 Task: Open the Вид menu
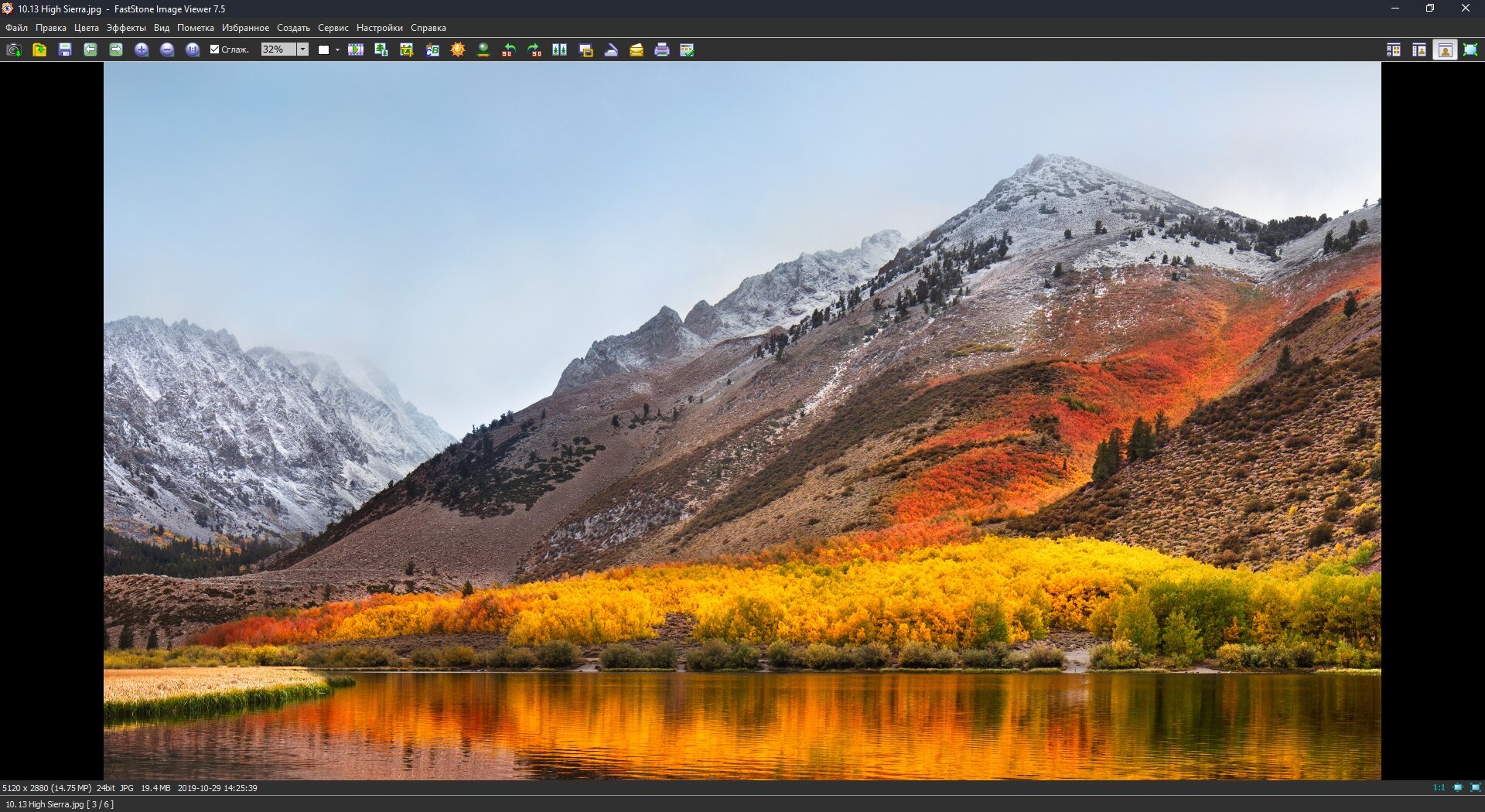[162, 28]
